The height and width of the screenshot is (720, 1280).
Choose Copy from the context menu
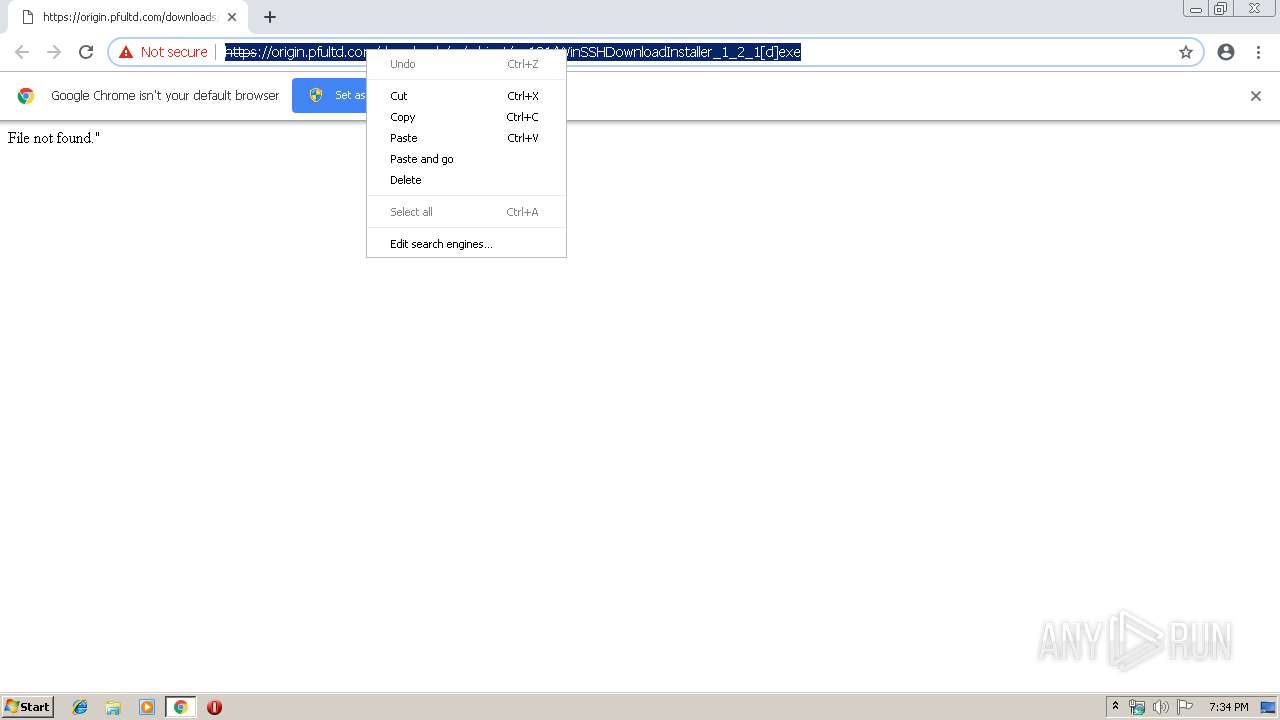(466, 117)
